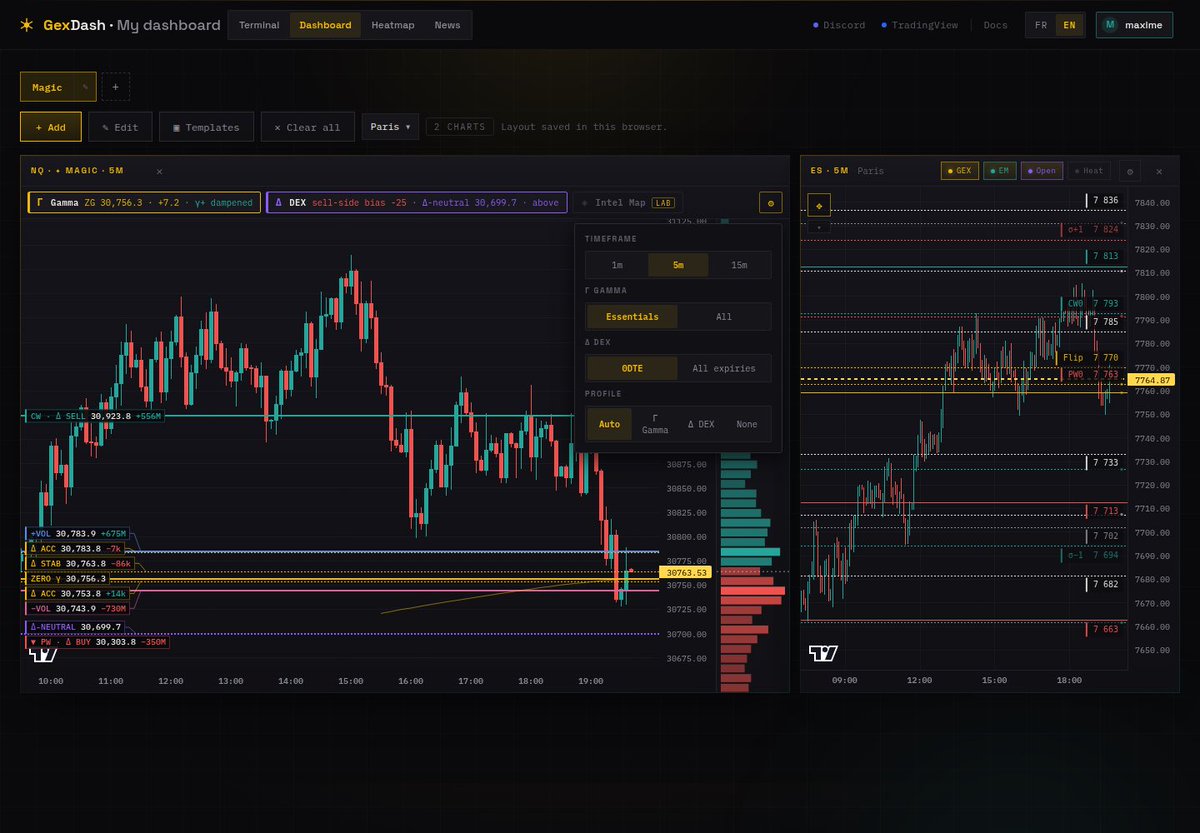The image size is (1200, 833).
Task: Switch language to FR
Action: pyautogui.click(x=1041, y=25)
